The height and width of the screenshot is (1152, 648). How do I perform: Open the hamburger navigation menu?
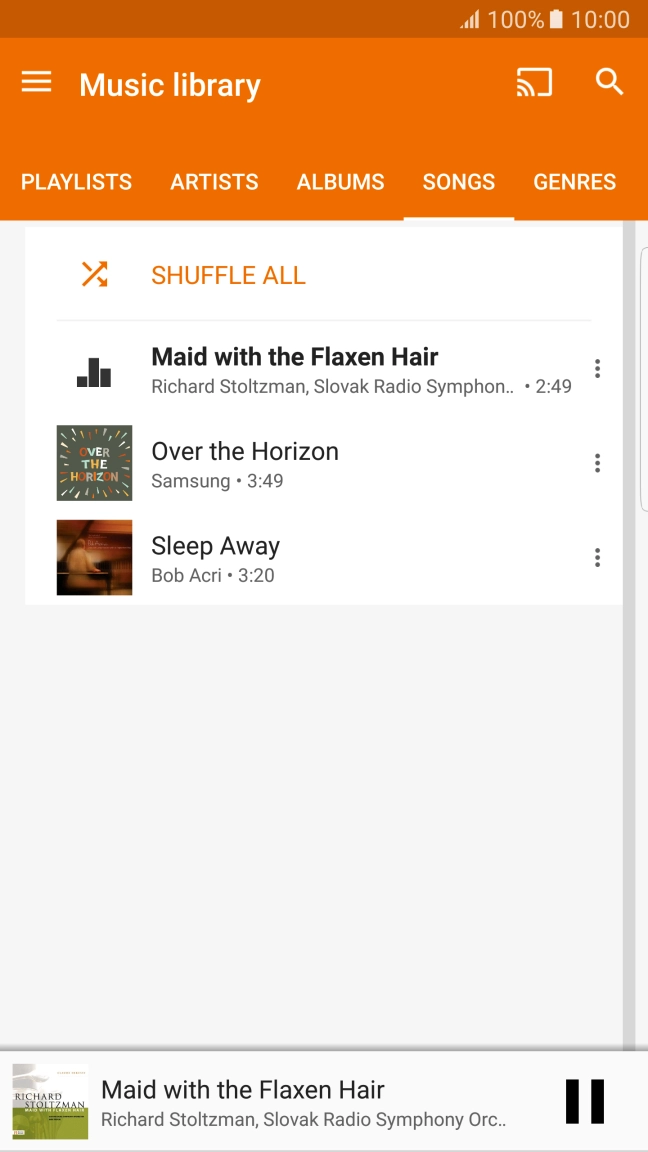[37, 83]
